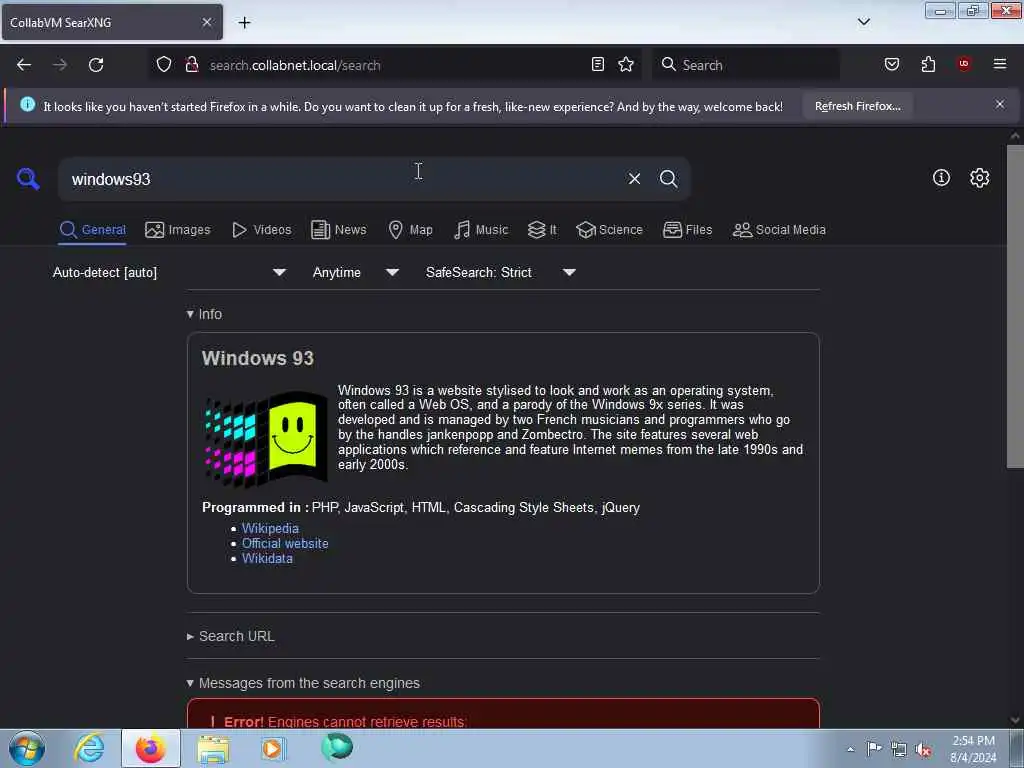This screenshot has height=768, width=1024.
Task: Switch to the It category
Action: pyautogui.click(x=542, y=230)
